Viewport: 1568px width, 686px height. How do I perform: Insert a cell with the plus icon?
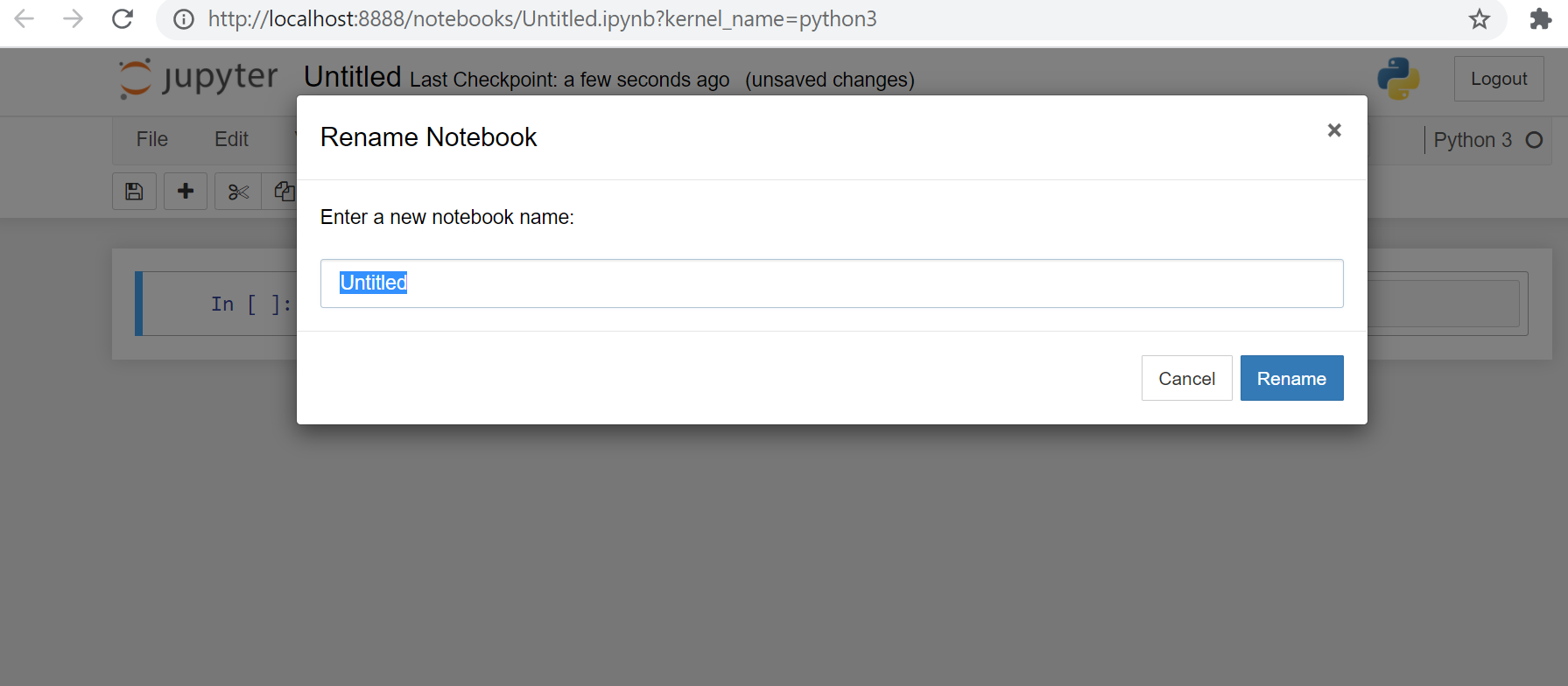186,192
